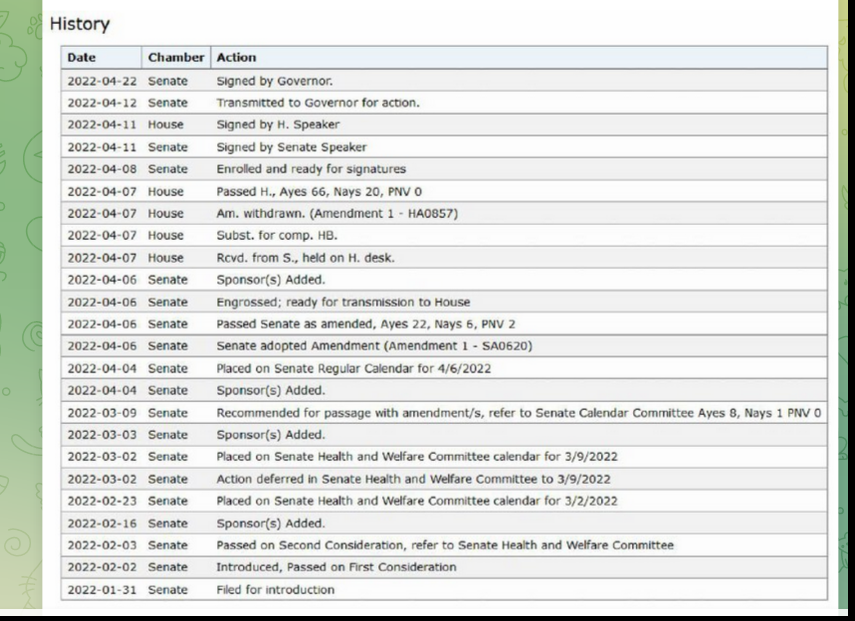Click the date 2022-04-12
Screen dimensions: 855x621
[x=102, y=103]
